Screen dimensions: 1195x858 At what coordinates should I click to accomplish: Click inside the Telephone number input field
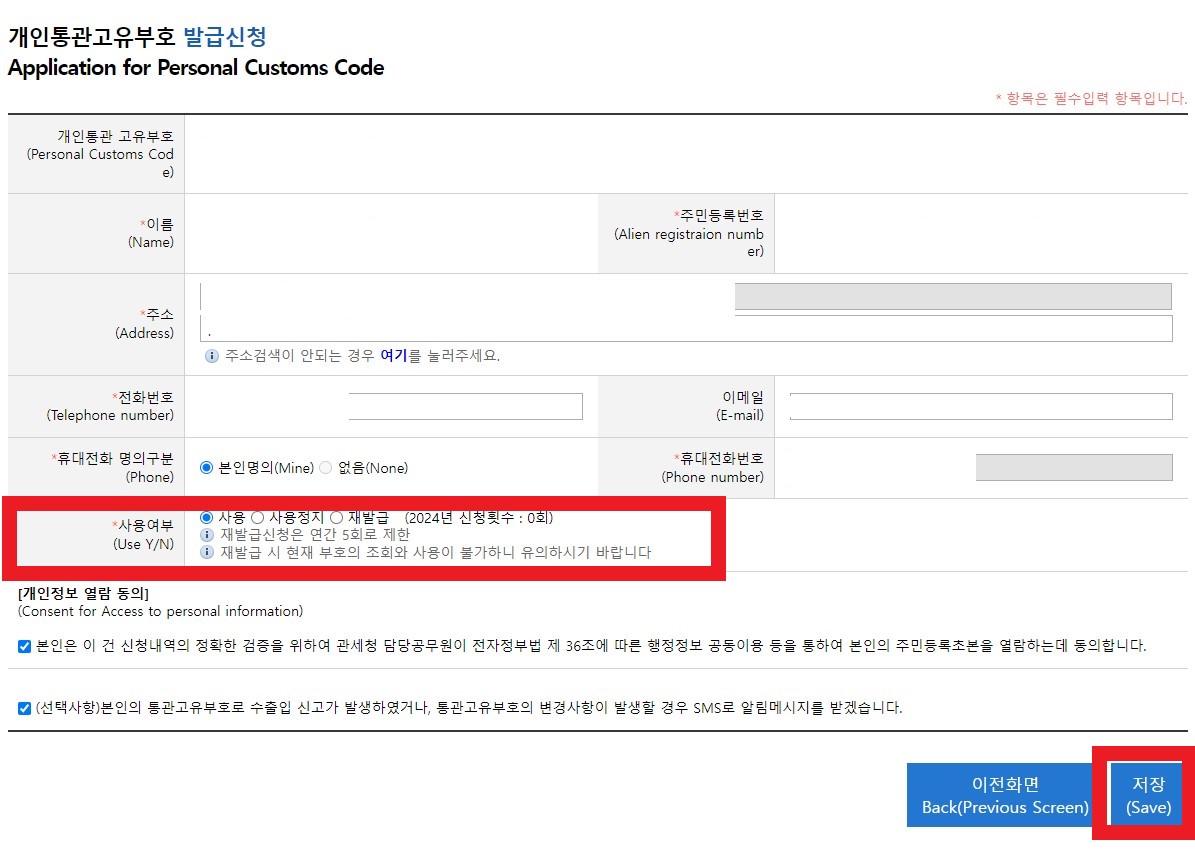point(466,406)
